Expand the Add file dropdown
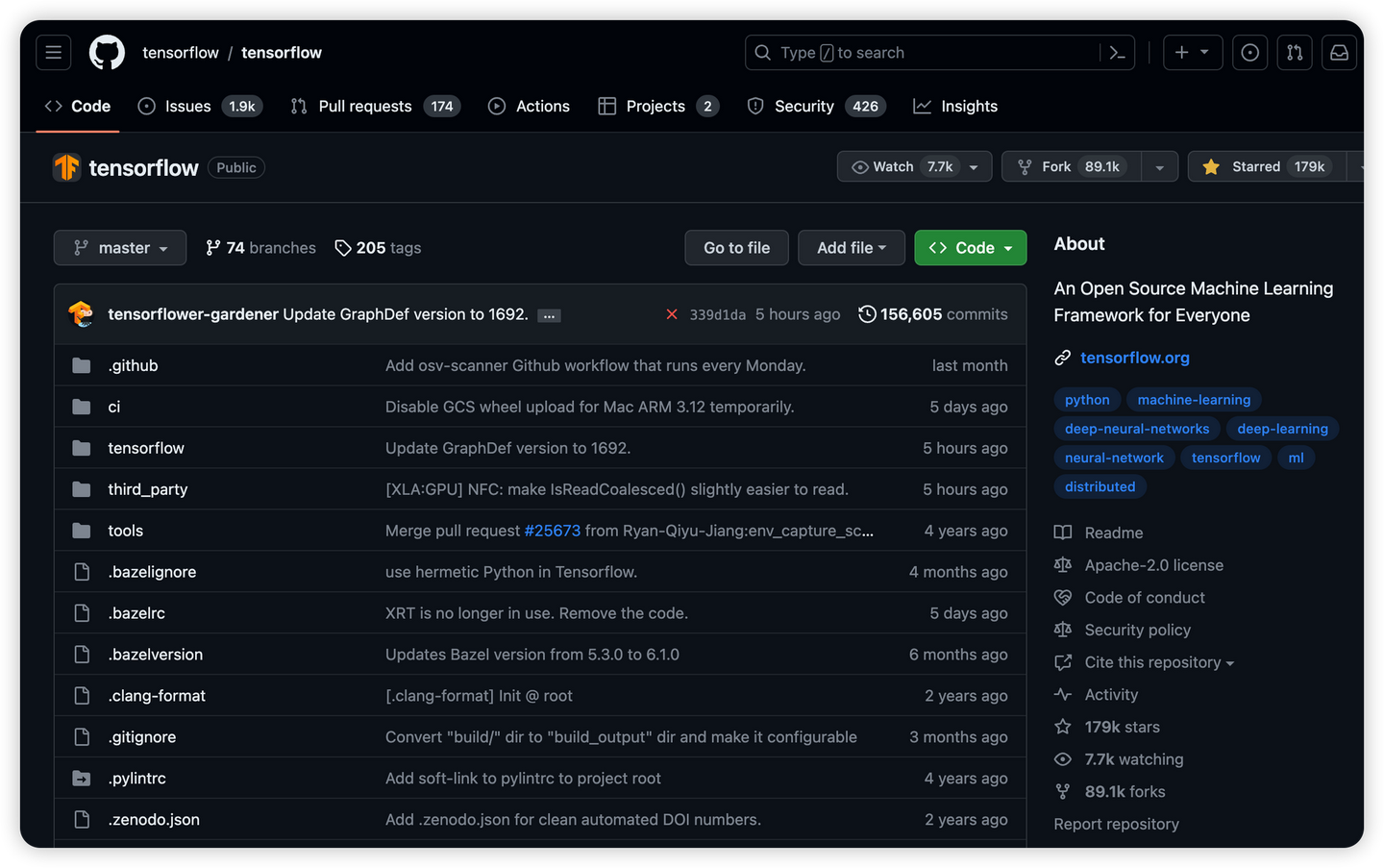1384x868 pixels. (851, 248)
